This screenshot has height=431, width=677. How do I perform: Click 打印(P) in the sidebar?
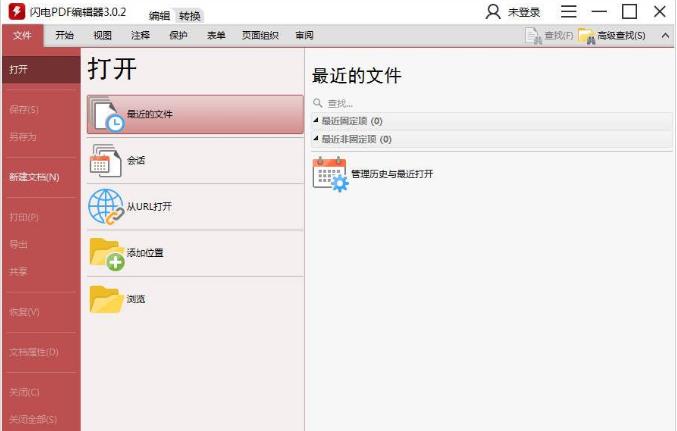pyautogui.click(x=24, y=217)
